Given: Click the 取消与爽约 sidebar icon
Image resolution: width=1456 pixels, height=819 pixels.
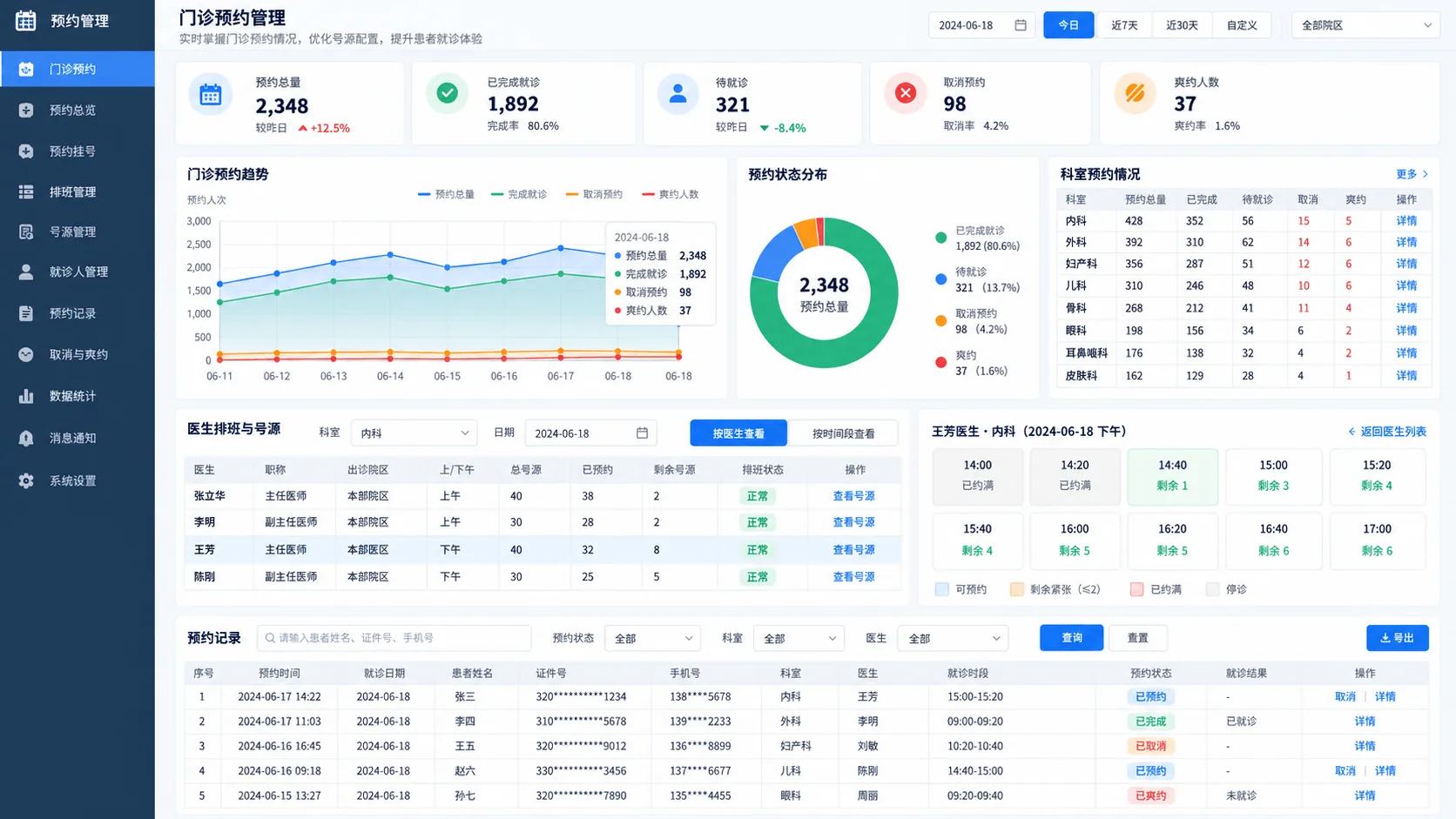Looking at the screenshot, I should pos(26,354).
